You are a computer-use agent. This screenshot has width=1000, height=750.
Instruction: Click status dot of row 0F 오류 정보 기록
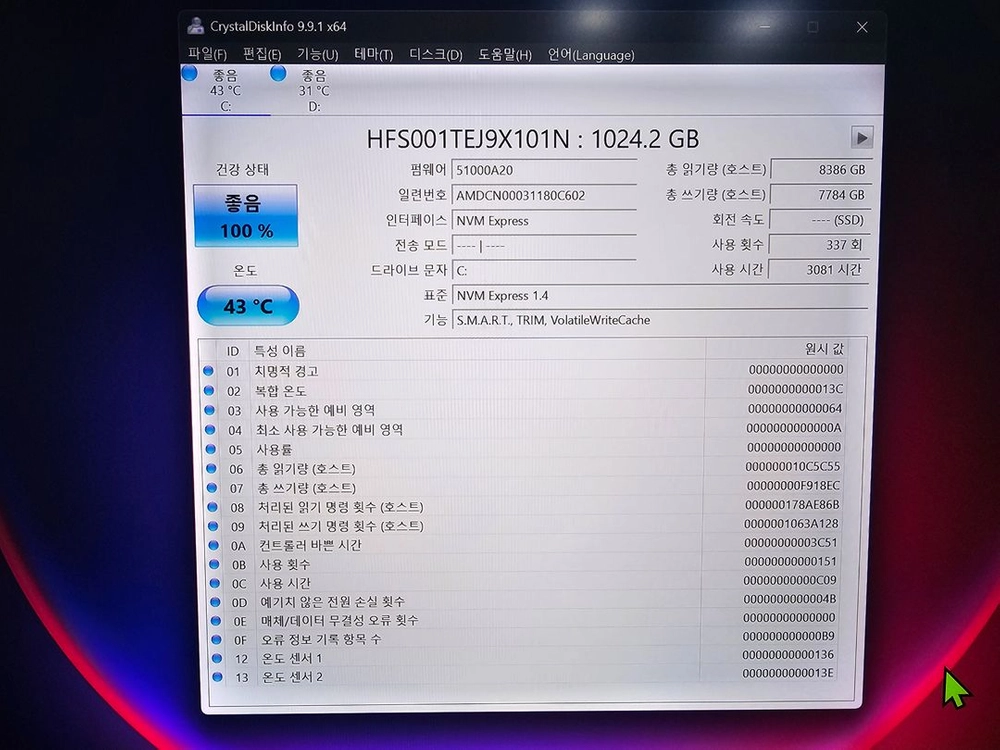[x=217, y=639]
